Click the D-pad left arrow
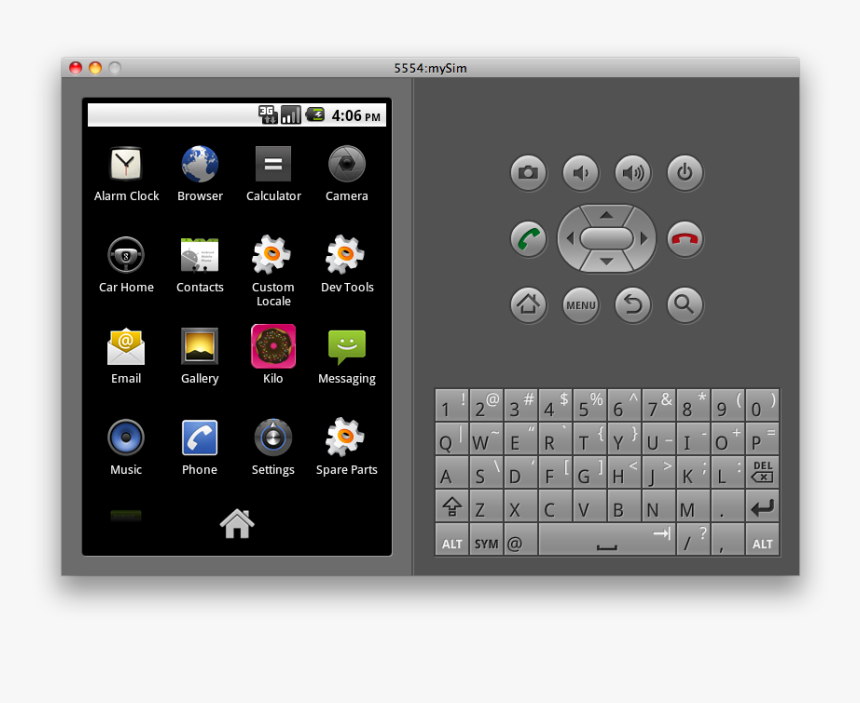Image resolution: width=860 pixels, height=703 pixels. pos(570,239)
